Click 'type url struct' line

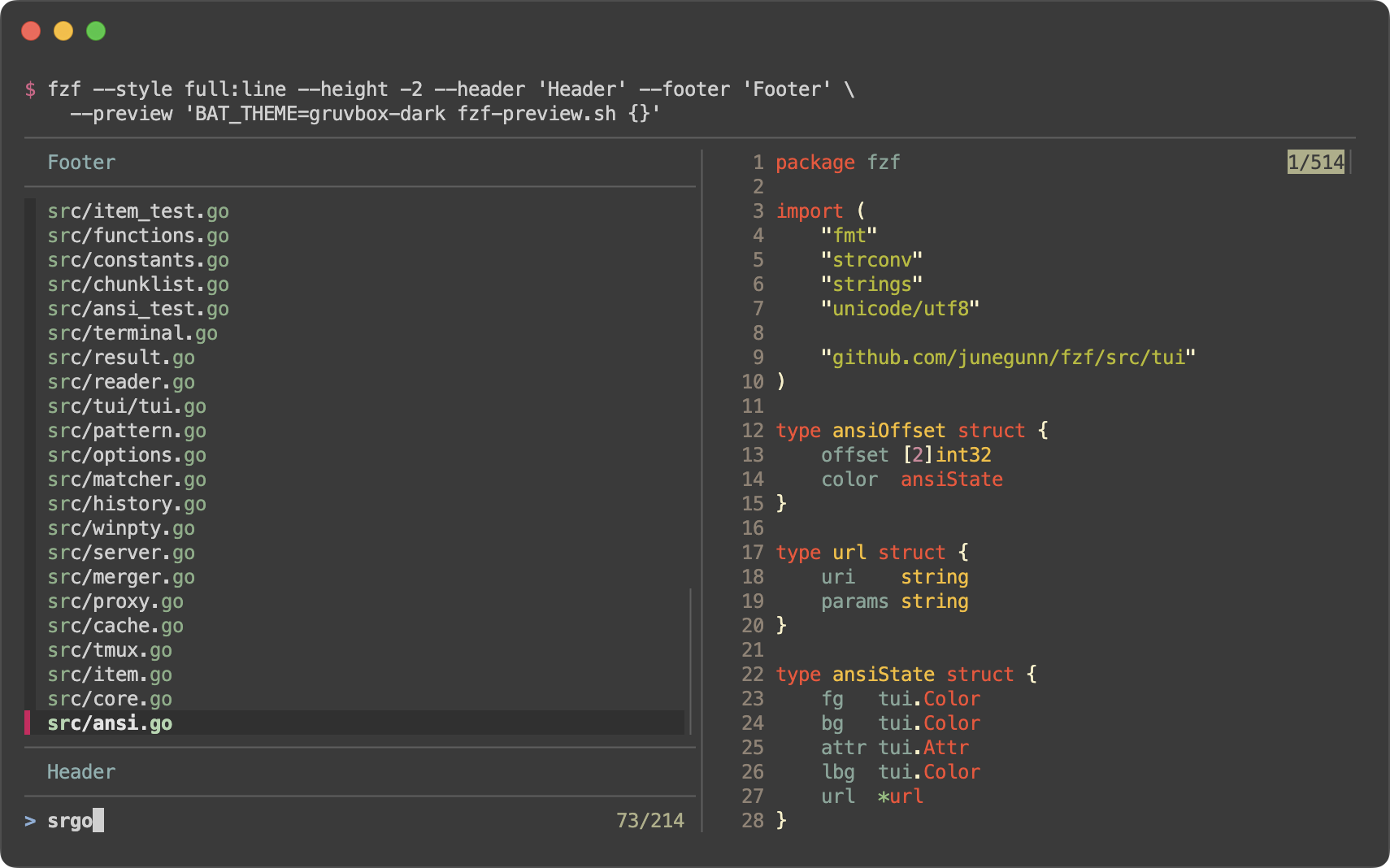coord(872,553)
